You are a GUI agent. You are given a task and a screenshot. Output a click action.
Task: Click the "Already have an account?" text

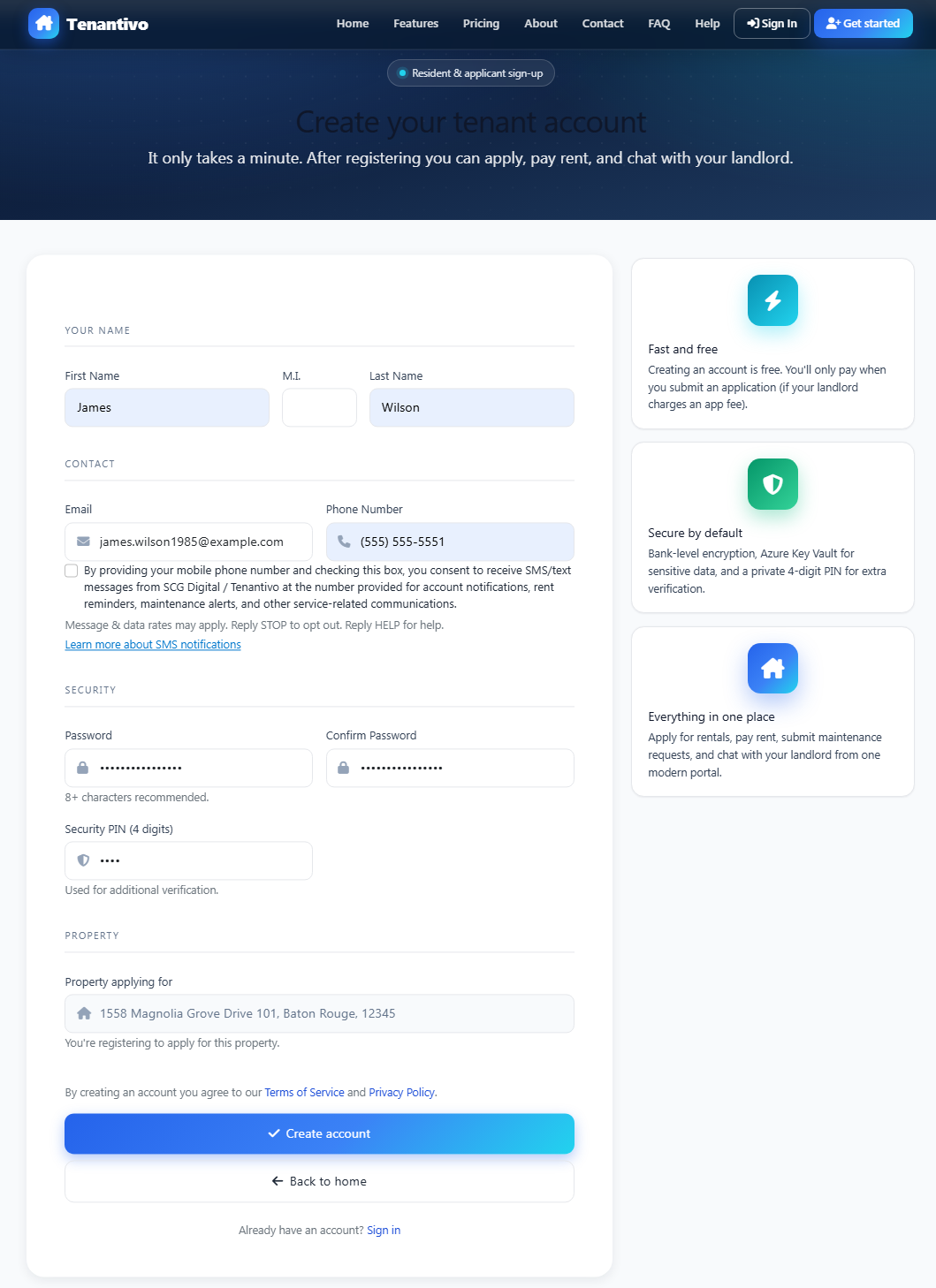[x=301, y=1231]
